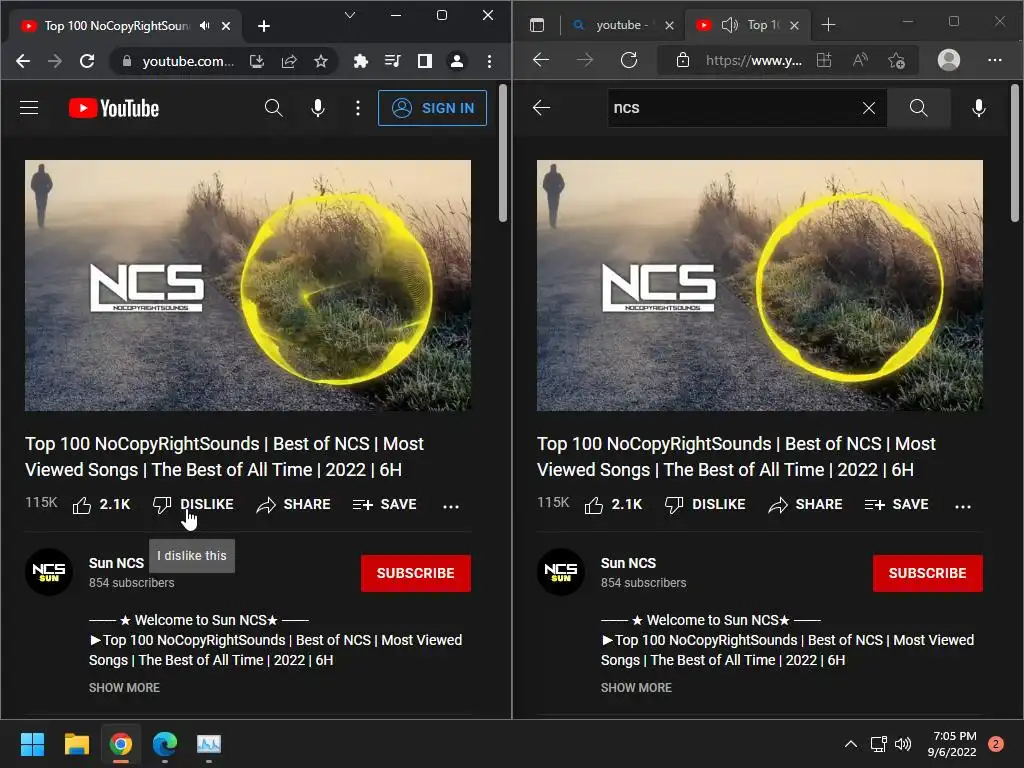Activate Read aloud icon in Edge
This screenshot has height=768, width=1024.
pos(861,61)
